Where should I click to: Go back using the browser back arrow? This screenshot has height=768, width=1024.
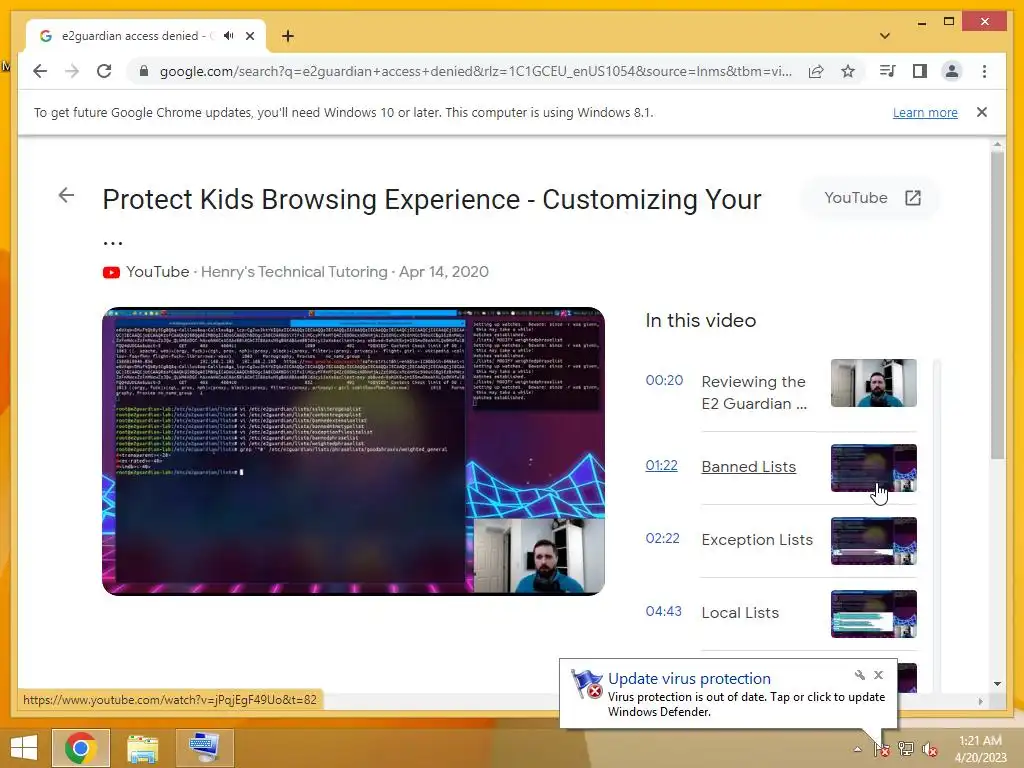click(40, 71)
